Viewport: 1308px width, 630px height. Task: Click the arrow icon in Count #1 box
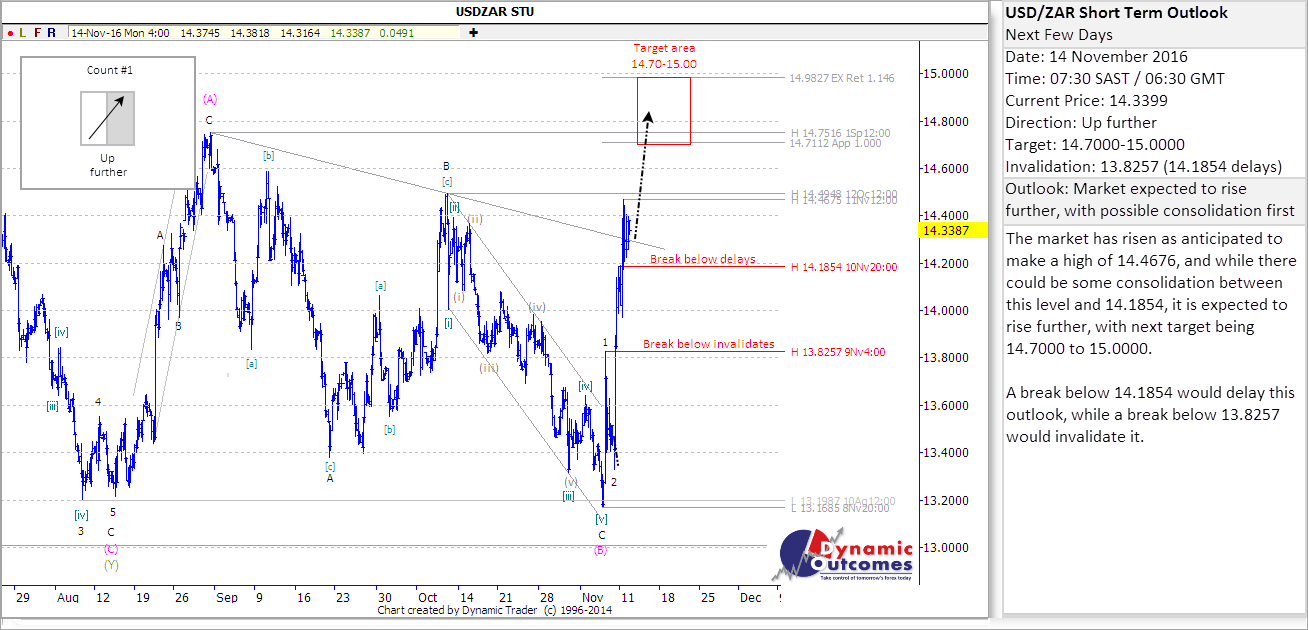pos(107,119)
